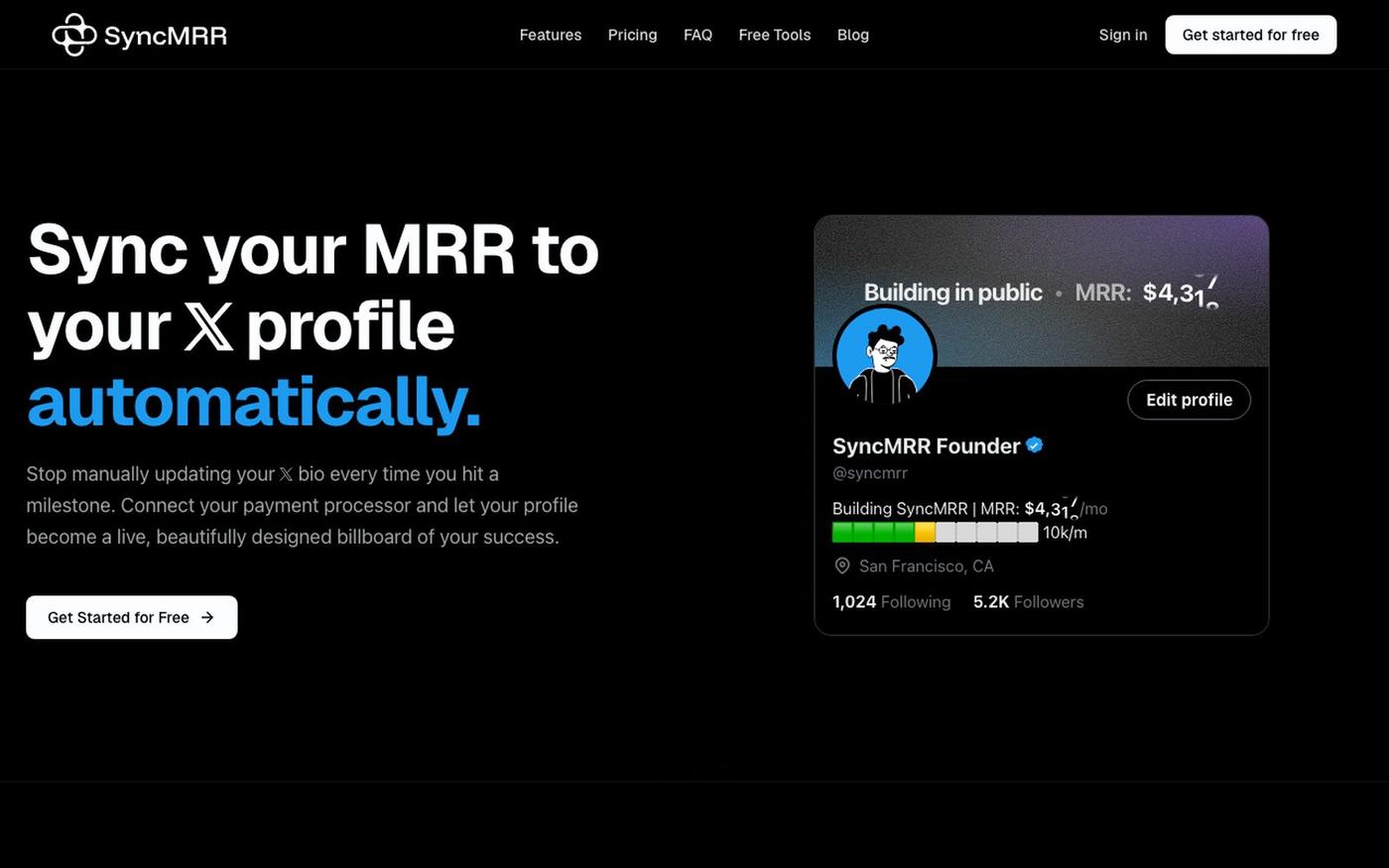This screenshot has height=868, width=1389.
Task: Click the yellow segment of the progress bar
Action: [x=925, y=533]
